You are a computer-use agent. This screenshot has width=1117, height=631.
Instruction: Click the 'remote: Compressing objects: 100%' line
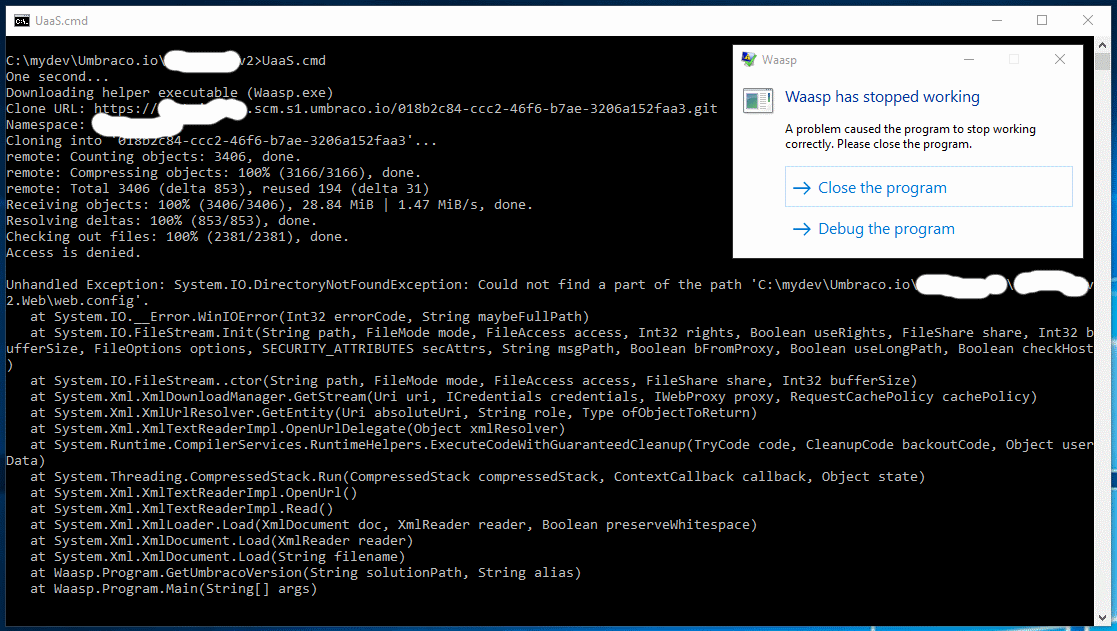(x=214, y=173)
